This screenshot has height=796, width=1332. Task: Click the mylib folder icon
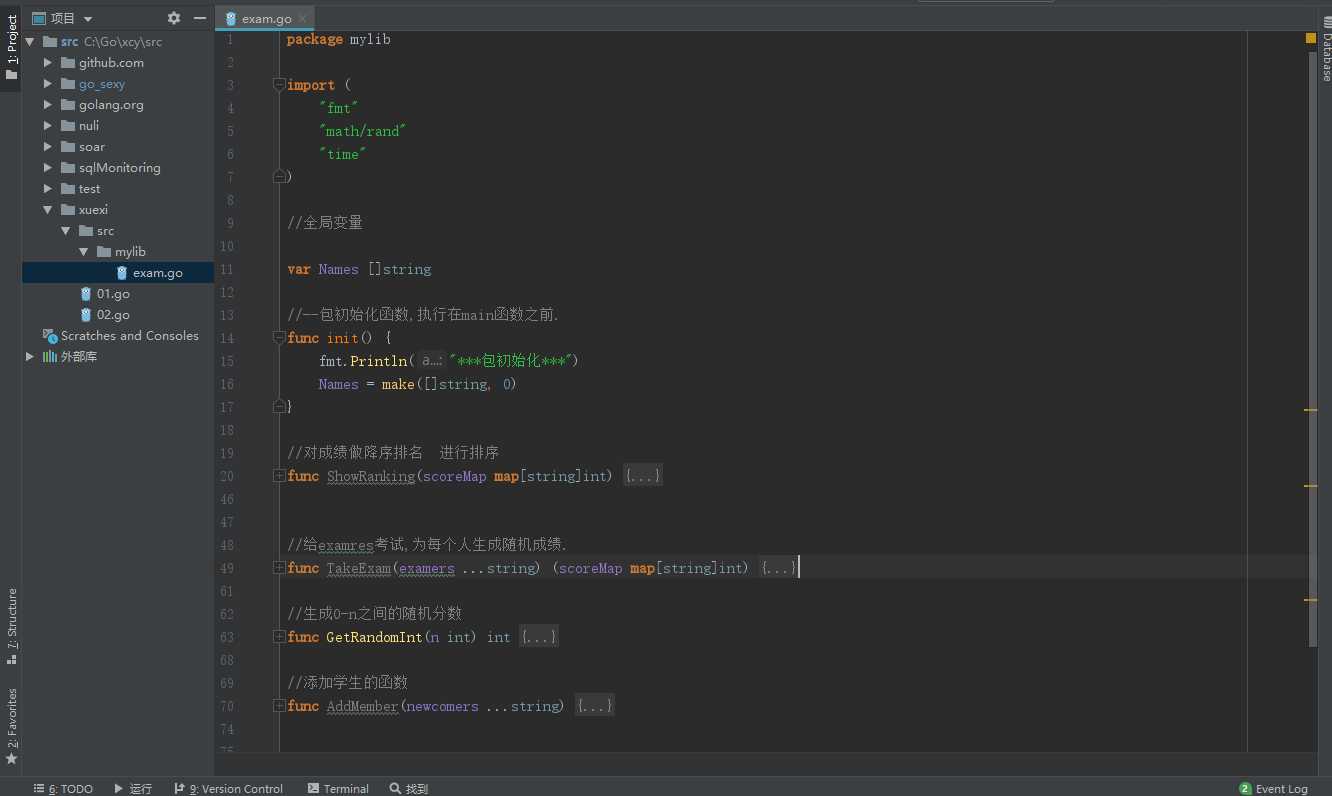point(104,252)
